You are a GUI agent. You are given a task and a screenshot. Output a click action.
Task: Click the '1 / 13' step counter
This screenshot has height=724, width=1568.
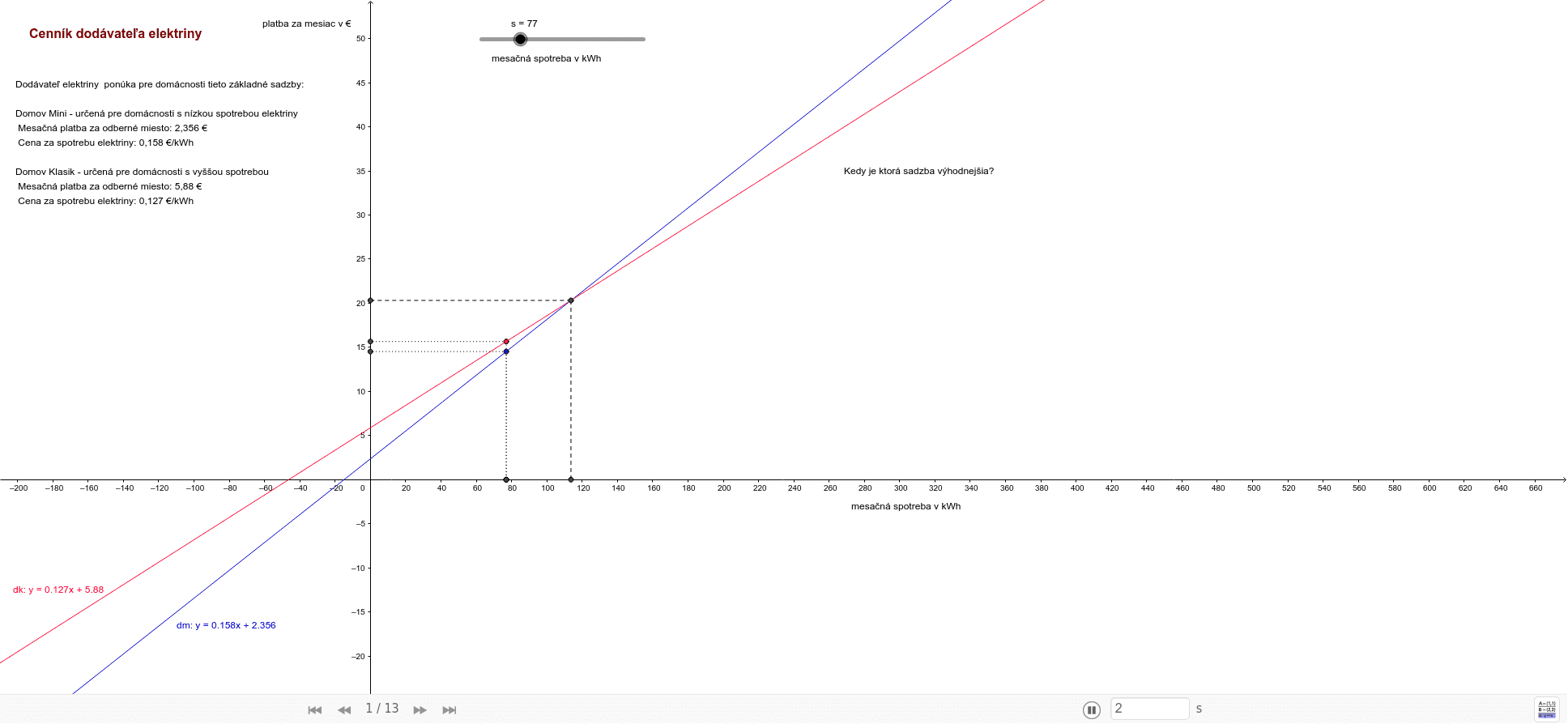pos(382,709)
